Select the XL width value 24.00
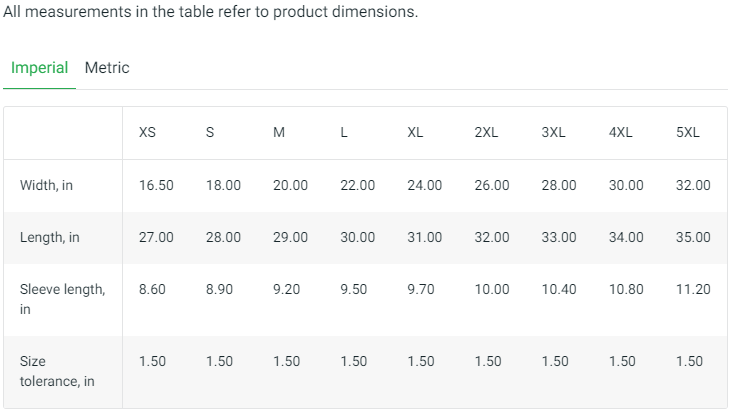 point(425,185)
